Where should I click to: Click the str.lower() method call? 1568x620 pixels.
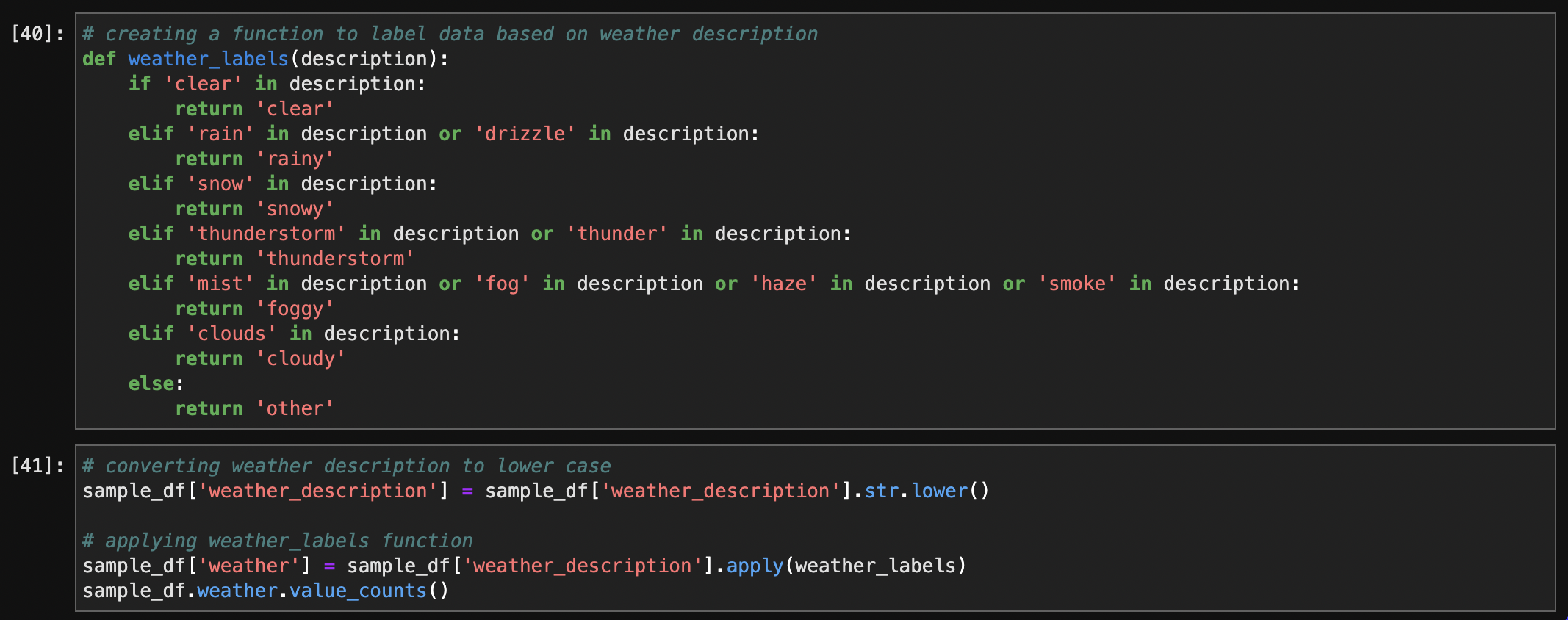point(927,491)
